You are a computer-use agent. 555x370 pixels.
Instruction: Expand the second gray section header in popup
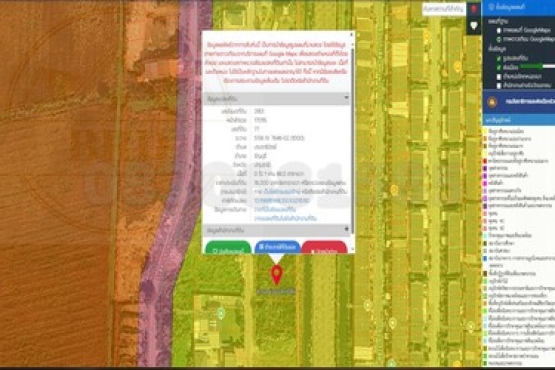pyautogui.click(x=276, y=230)
